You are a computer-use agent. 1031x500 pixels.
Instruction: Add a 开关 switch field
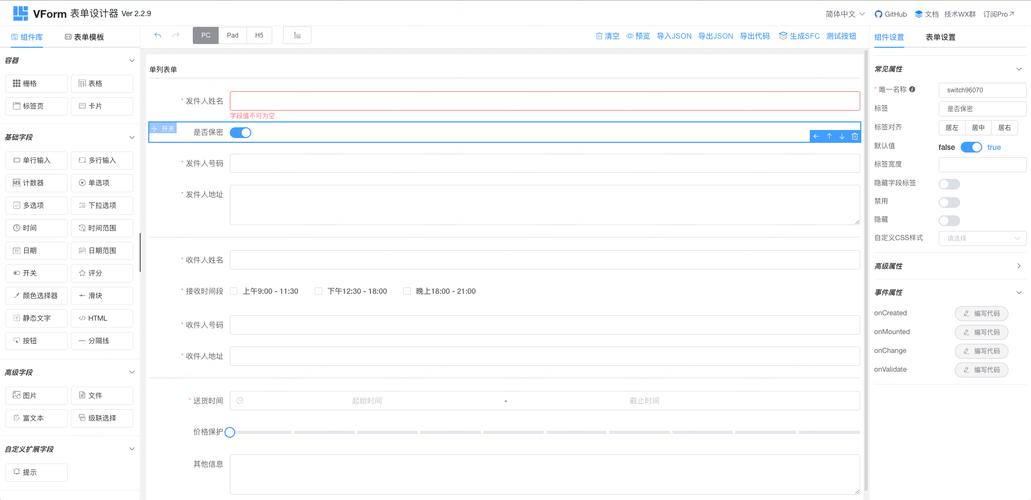click(x=36, y=273)
